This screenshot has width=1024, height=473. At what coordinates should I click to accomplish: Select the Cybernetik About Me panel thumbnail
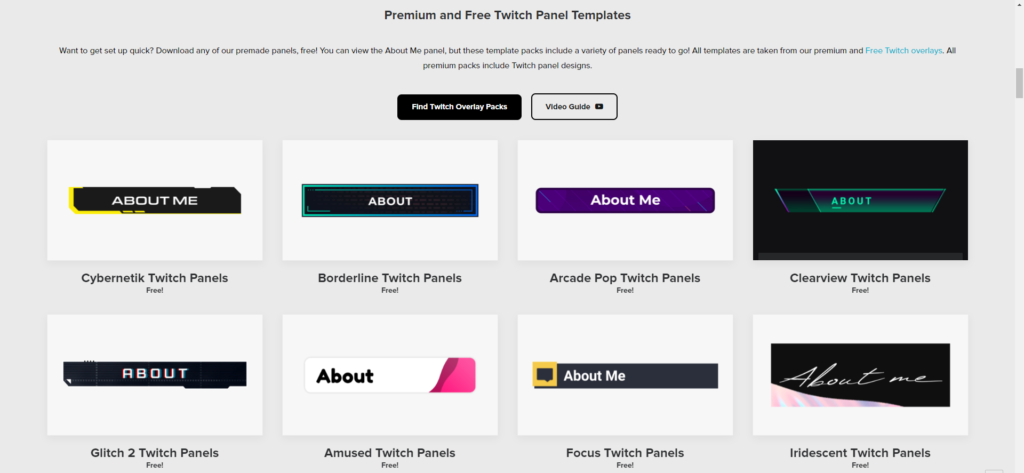tap(155, 200)
